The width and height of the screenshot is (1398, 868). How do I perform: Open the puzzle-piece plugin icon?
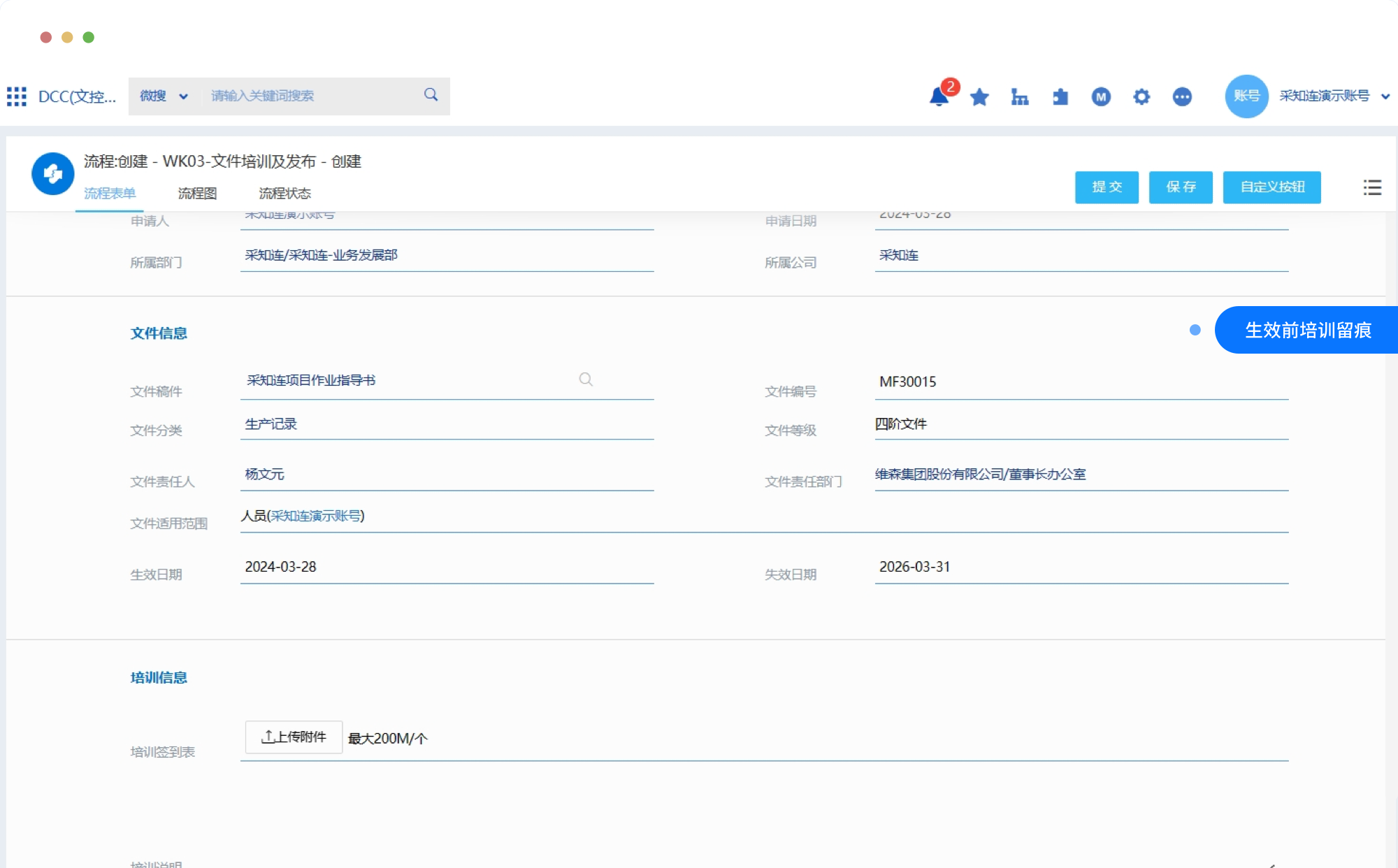coord(1060,97)
